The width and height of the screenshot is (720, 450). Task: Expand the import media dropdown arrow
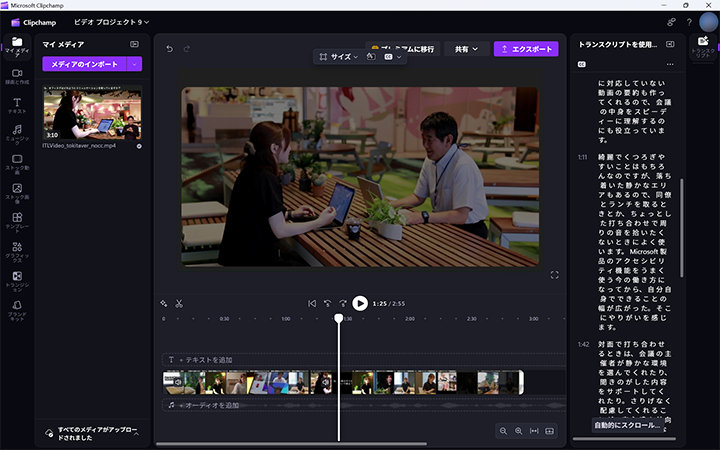[x=135, y=64]
